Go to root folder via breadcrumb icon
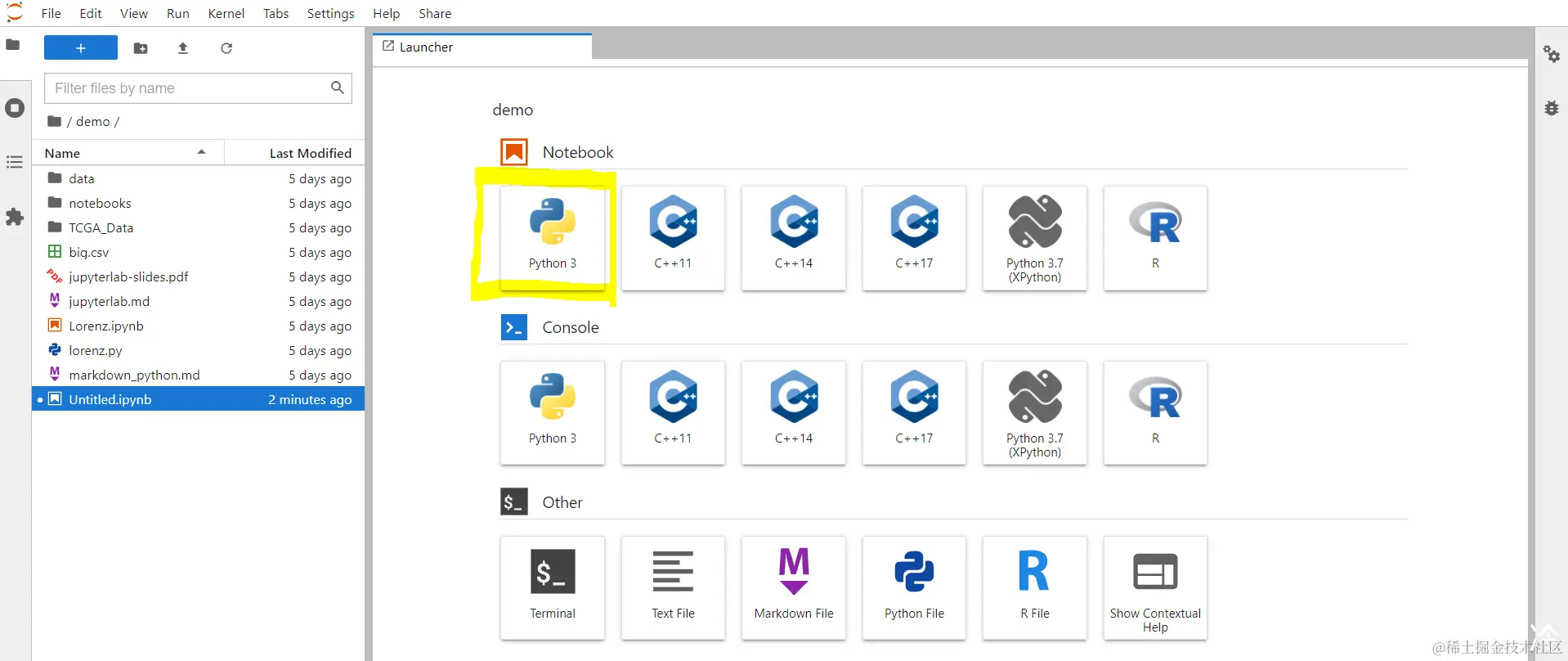Image resolution: width=1568 pixels, height=661 pixels. pyautogui.click(x=55, y=121)
